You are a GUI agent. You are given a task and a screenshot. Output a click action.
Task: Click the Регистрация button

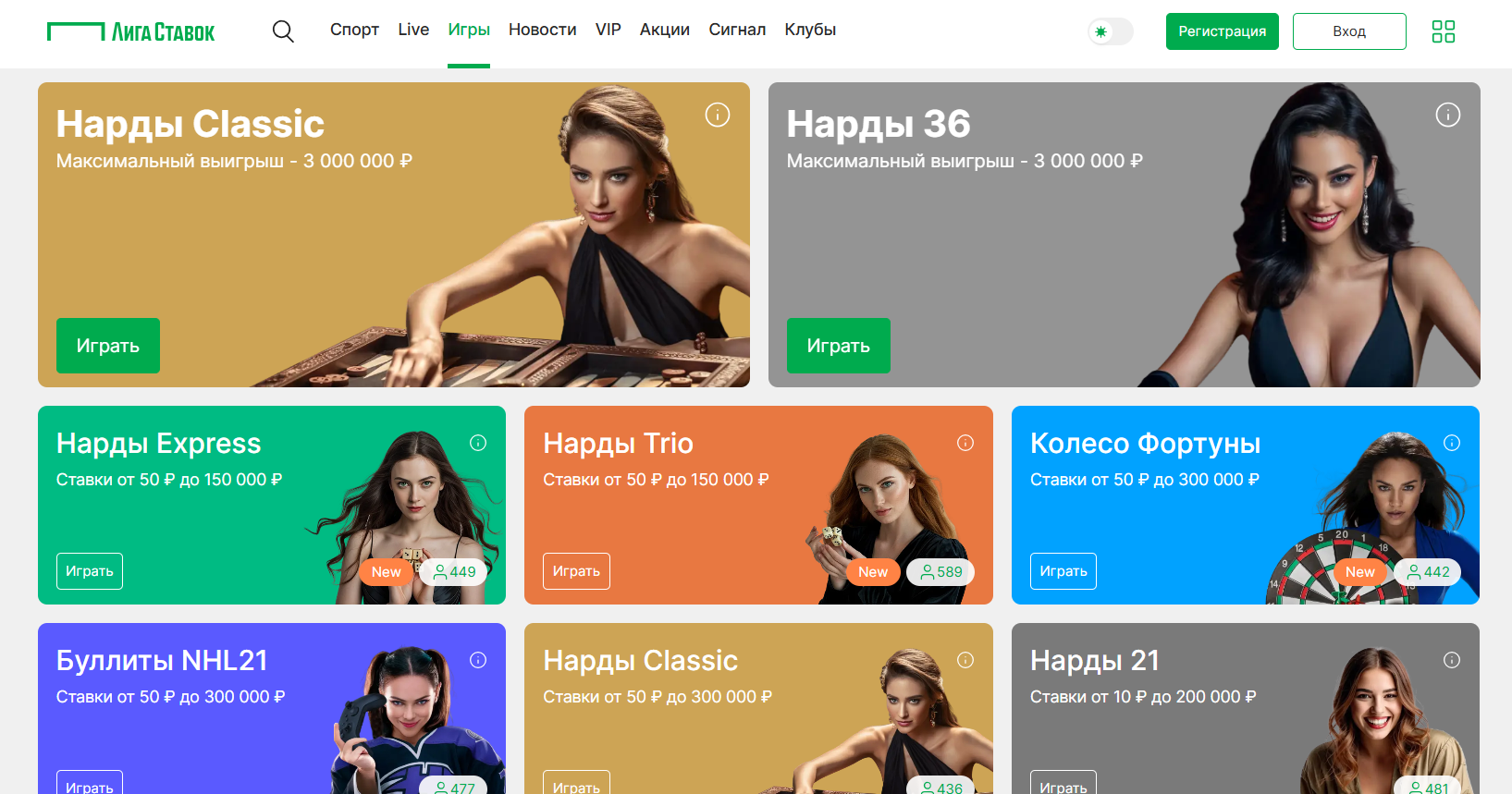[x=1222, y=31]
